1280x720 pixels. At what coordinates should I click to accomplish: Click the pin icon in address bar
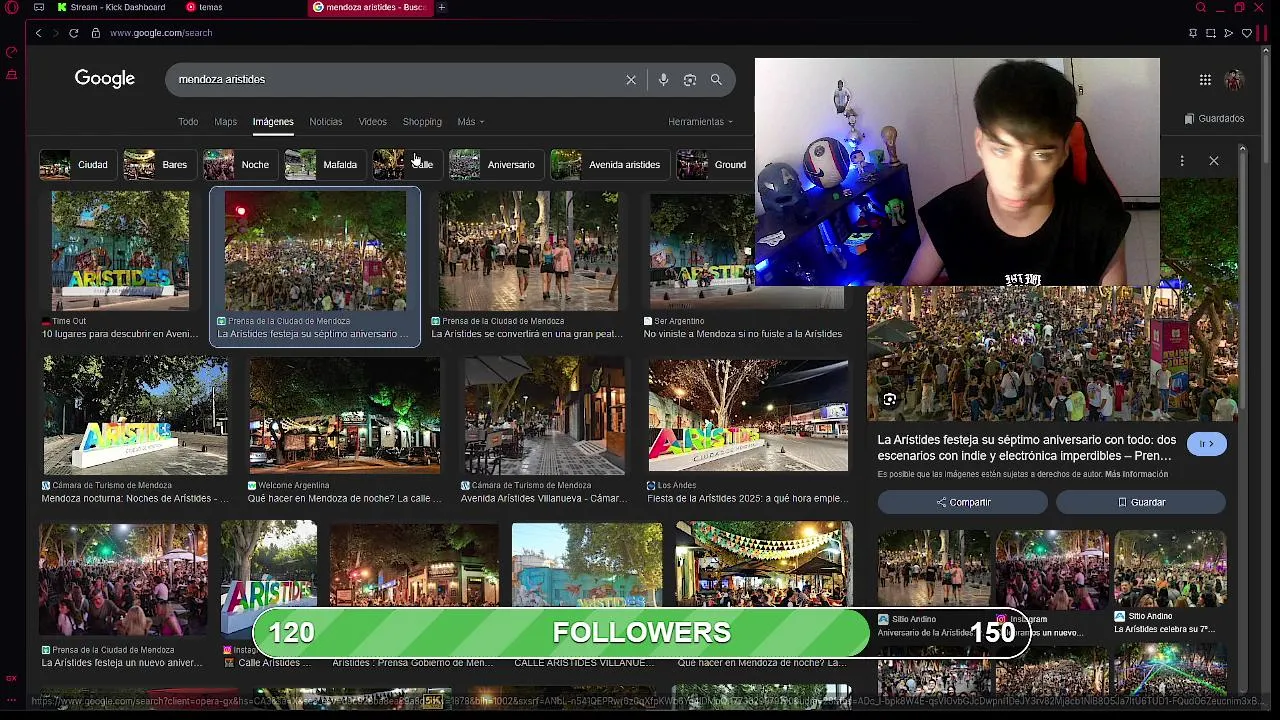pyautogui.click(x=1193, y=33)
